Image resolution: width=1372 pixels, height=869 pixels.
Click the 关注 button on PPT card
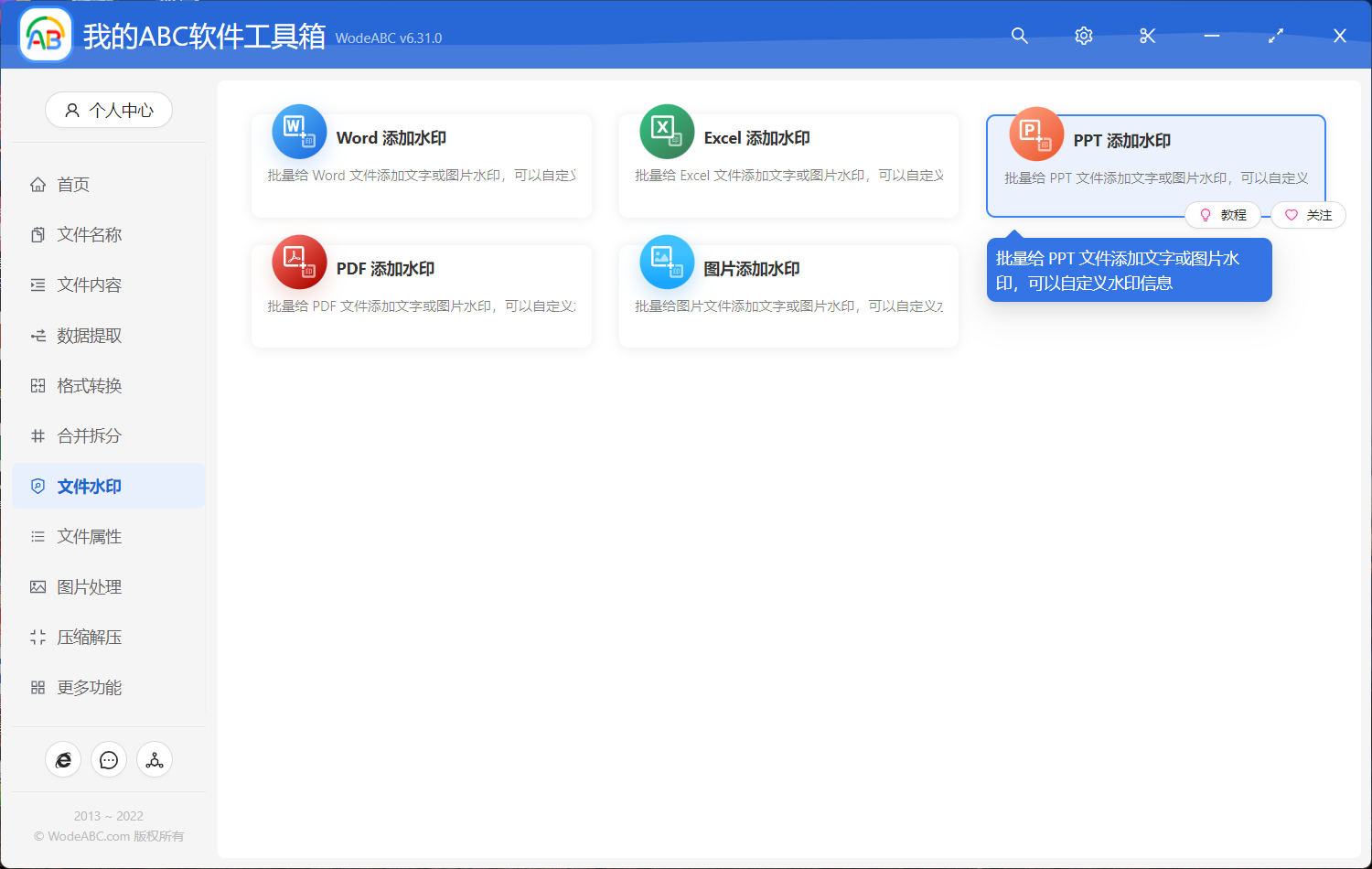point(1307,214)
